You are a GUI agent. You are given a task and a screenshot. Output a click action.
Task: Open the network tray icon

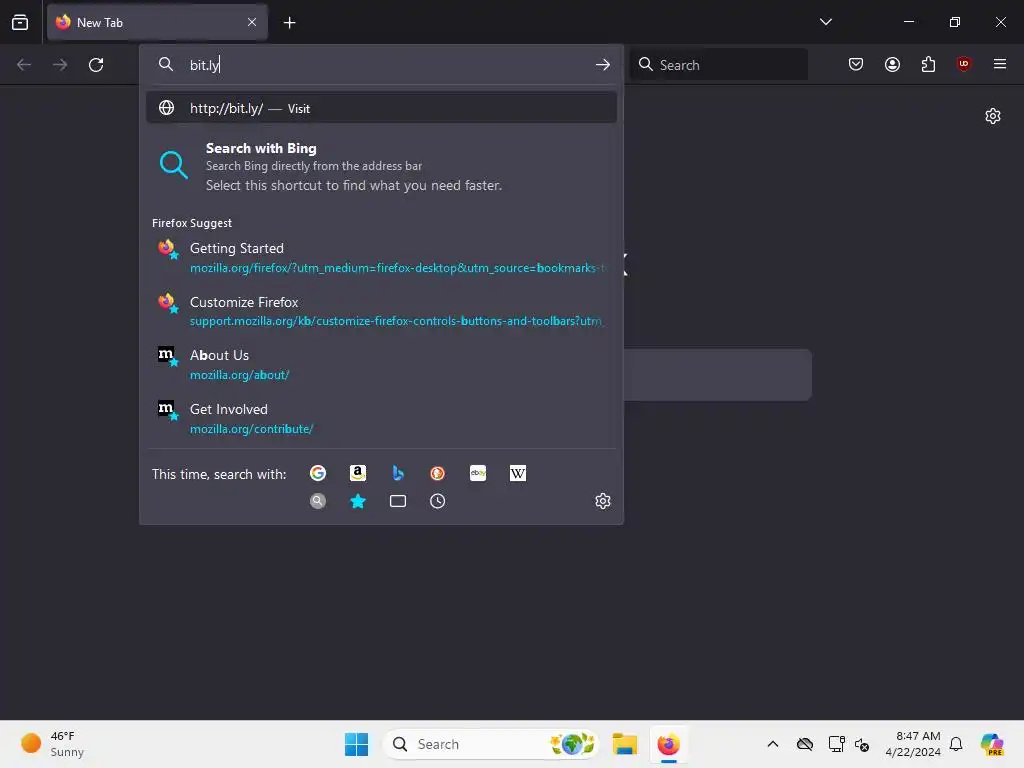[836, 744]
